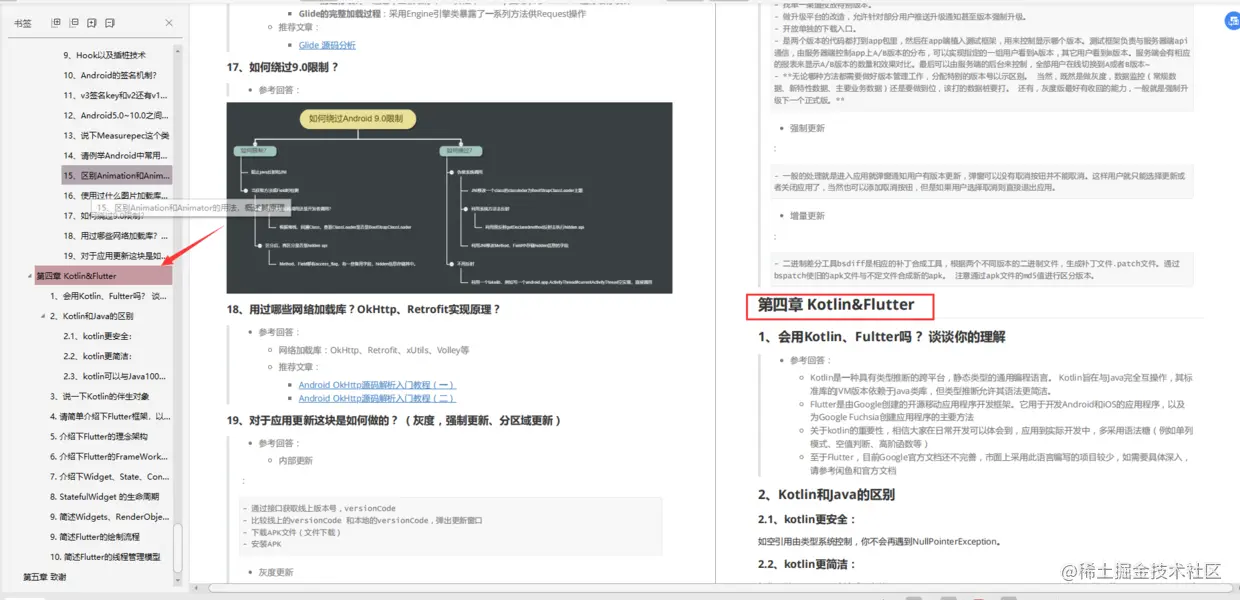
Task: Click the 如何绕过Android 9.0限制 mind map image
Action: [449, 198]
